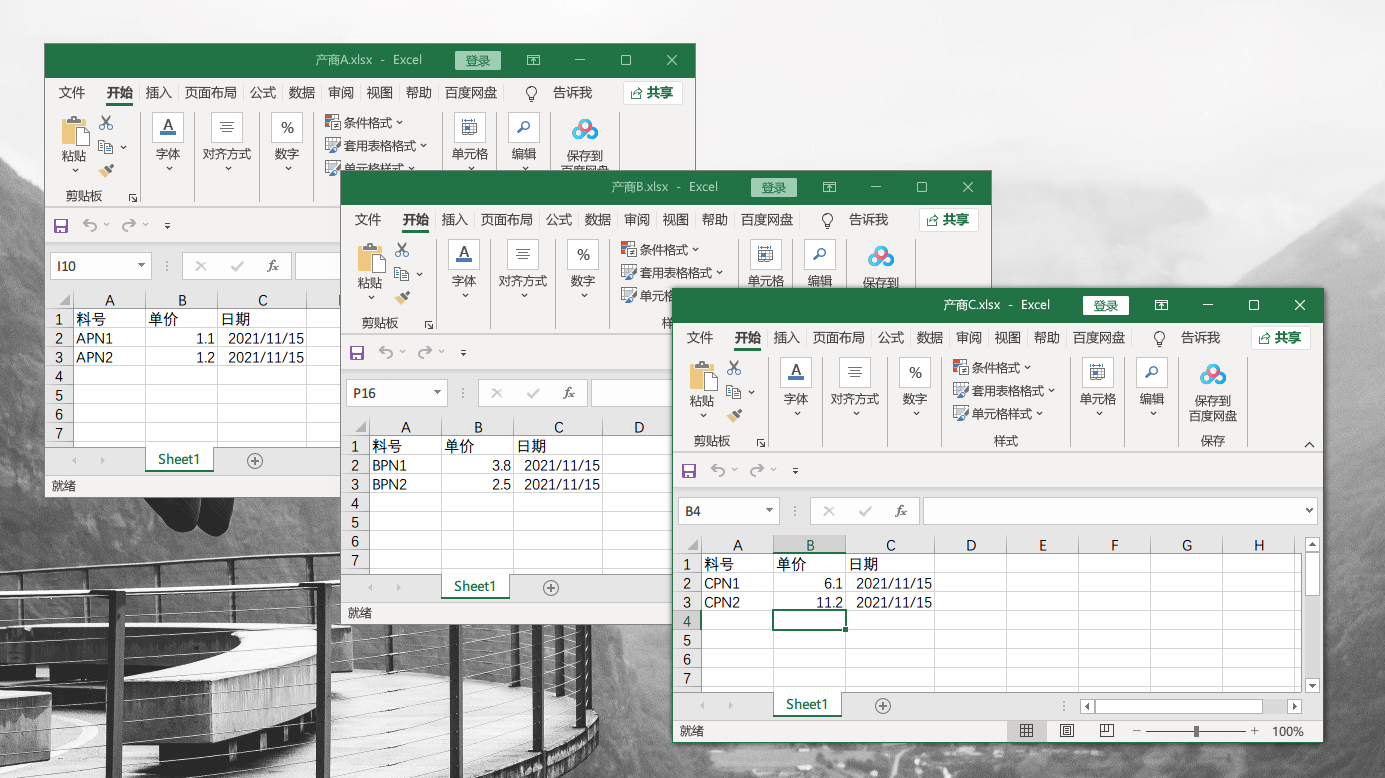Switch to Page Break Preview in 产商C status bar
The image size is (1385, 778).
tap(1107, 731)
